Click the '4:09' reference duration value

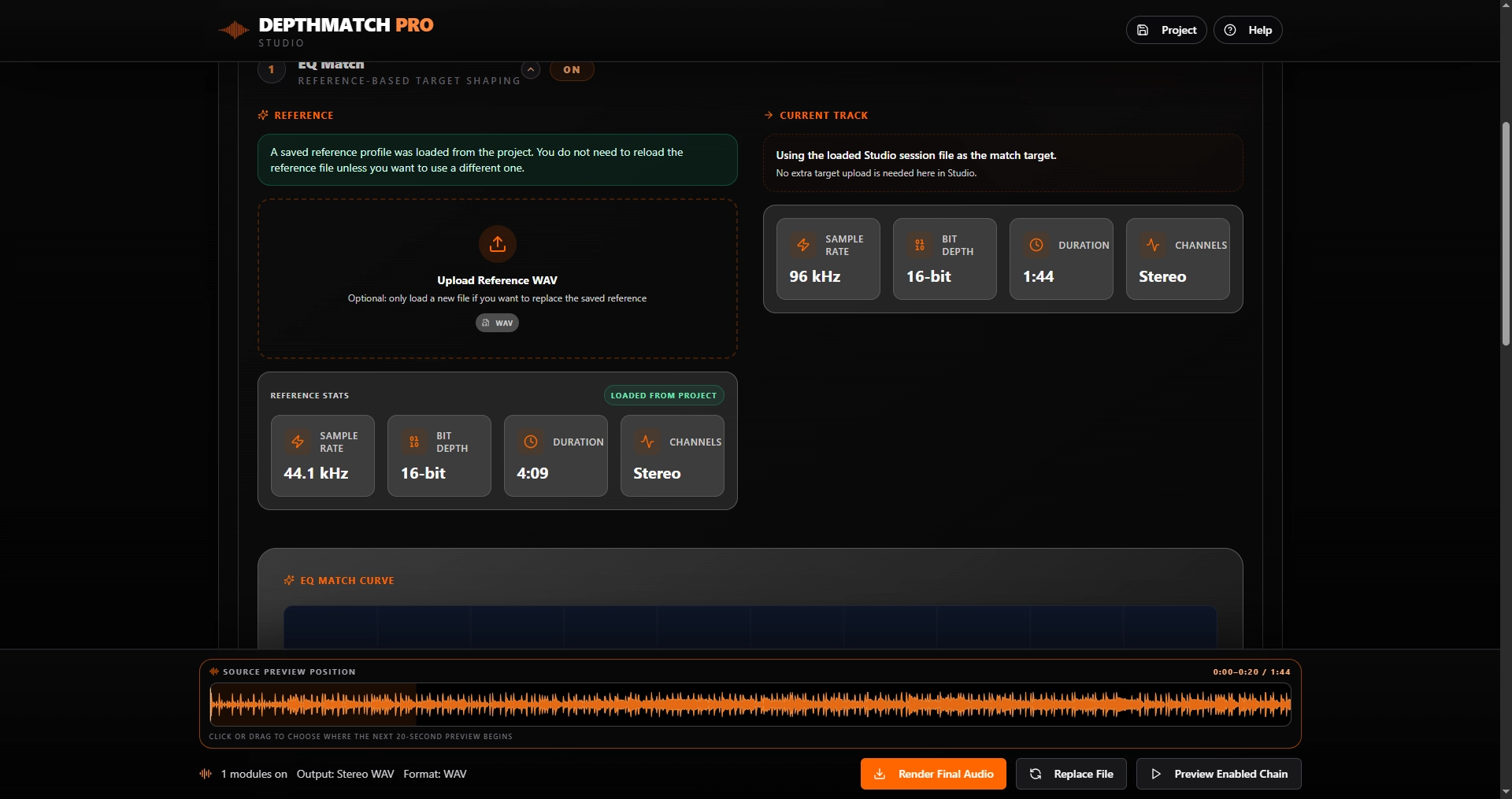(x=532, y=473)
